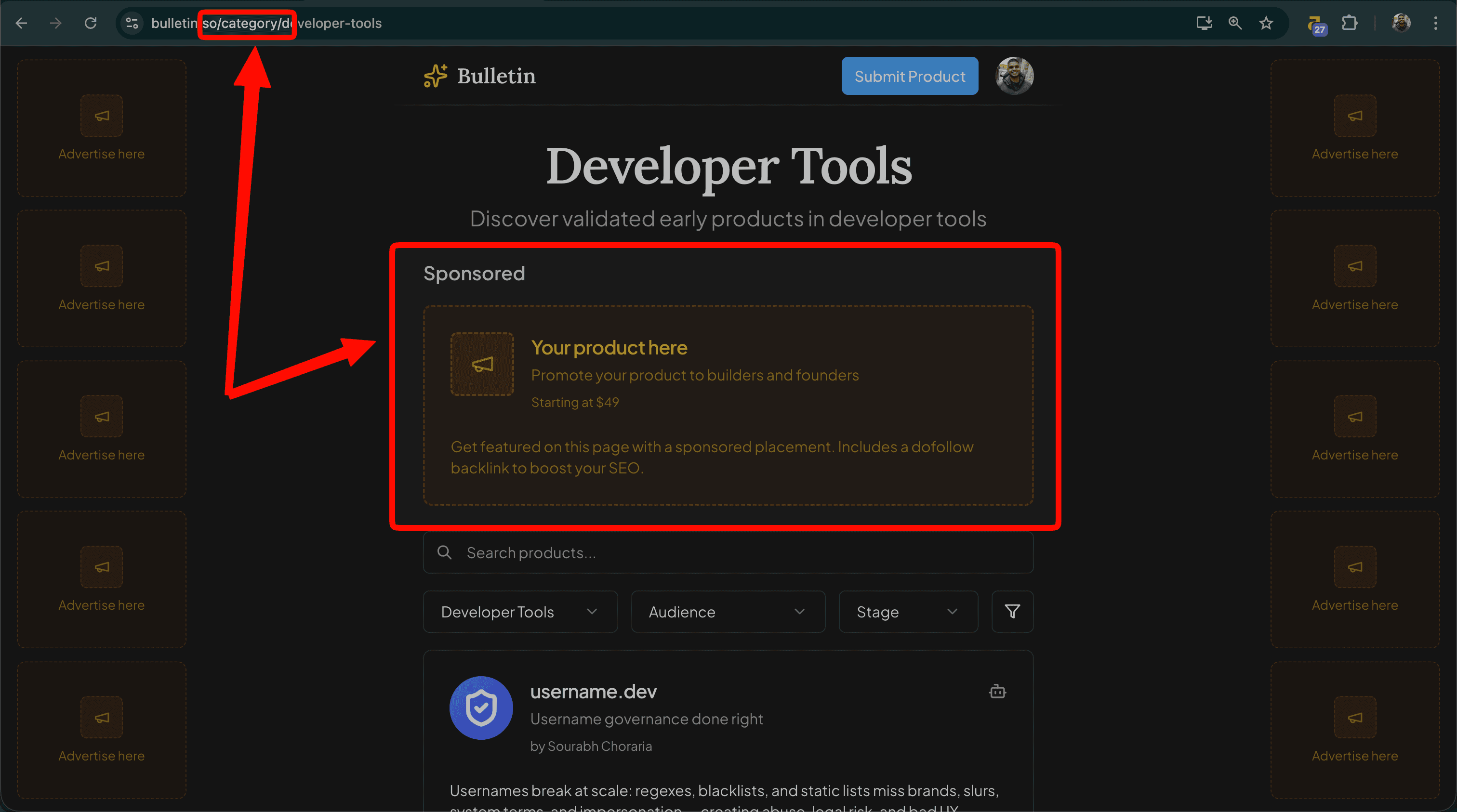The height and width of the screenshot is (812, 1457).
Task: Click the install app icon in address bar
Action: (1204, 23)
